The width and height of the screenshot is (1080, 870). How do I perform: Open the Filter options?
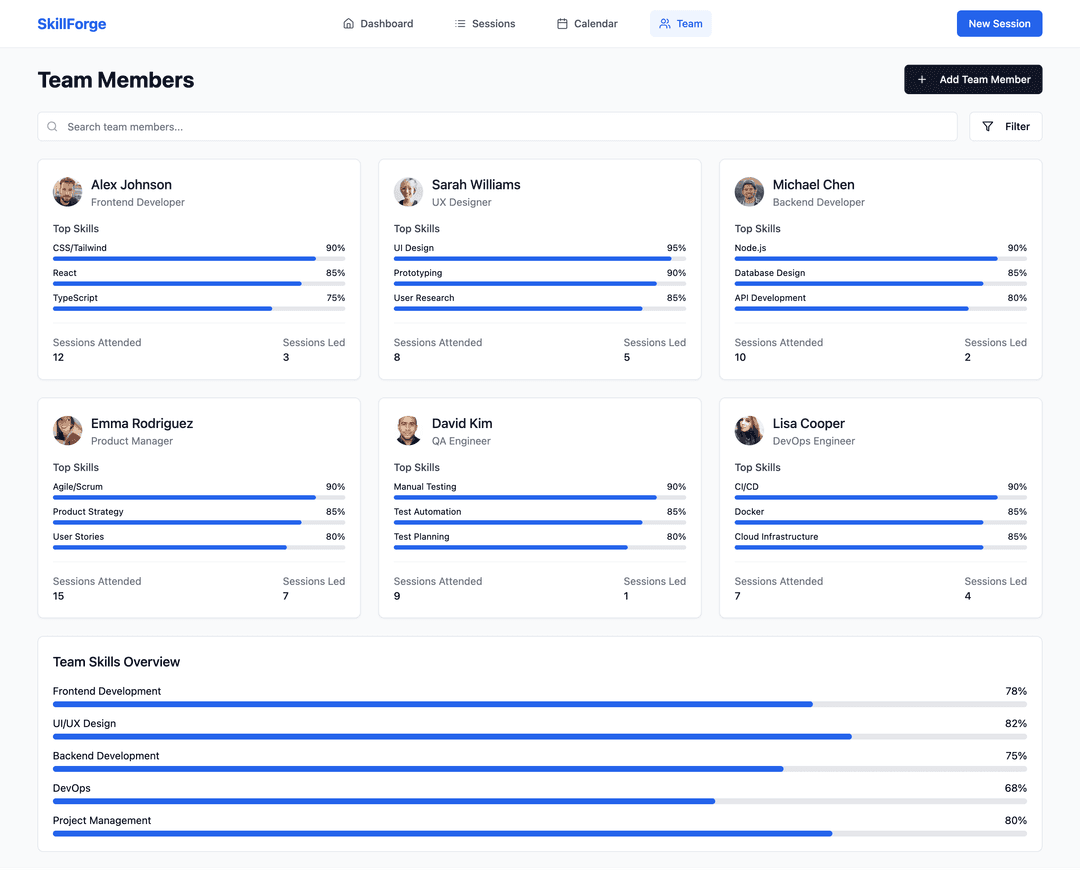point(1005,127)
